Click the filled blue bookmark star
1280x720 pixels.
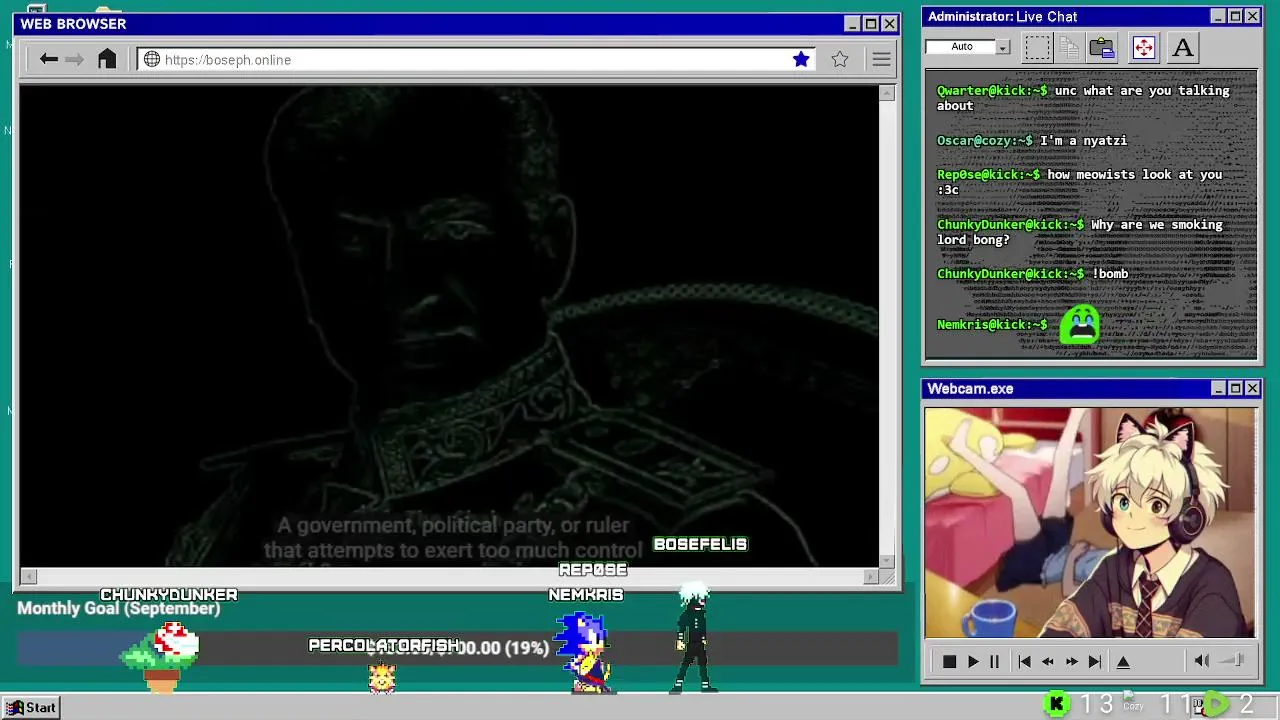(801, 59)
